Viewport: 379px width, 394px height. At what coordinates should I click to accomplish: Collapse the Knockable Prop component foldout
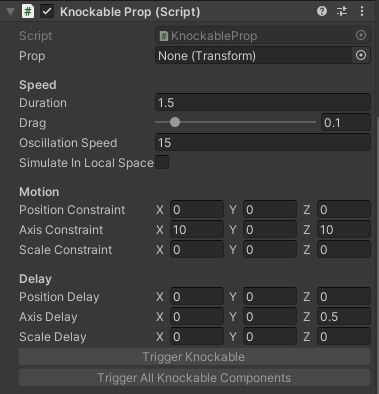(x=10, y=12)
